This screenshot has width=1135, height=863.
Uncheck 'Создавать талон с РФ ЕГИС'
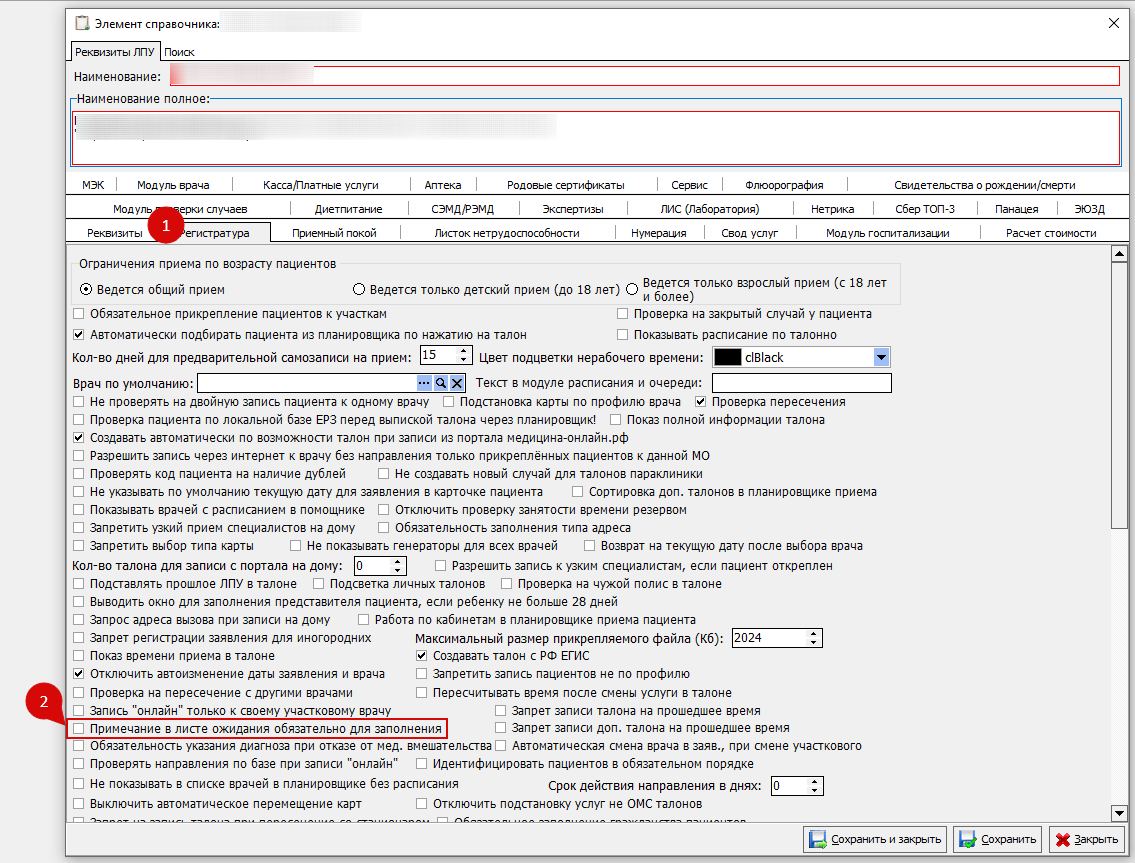point(422,656)
